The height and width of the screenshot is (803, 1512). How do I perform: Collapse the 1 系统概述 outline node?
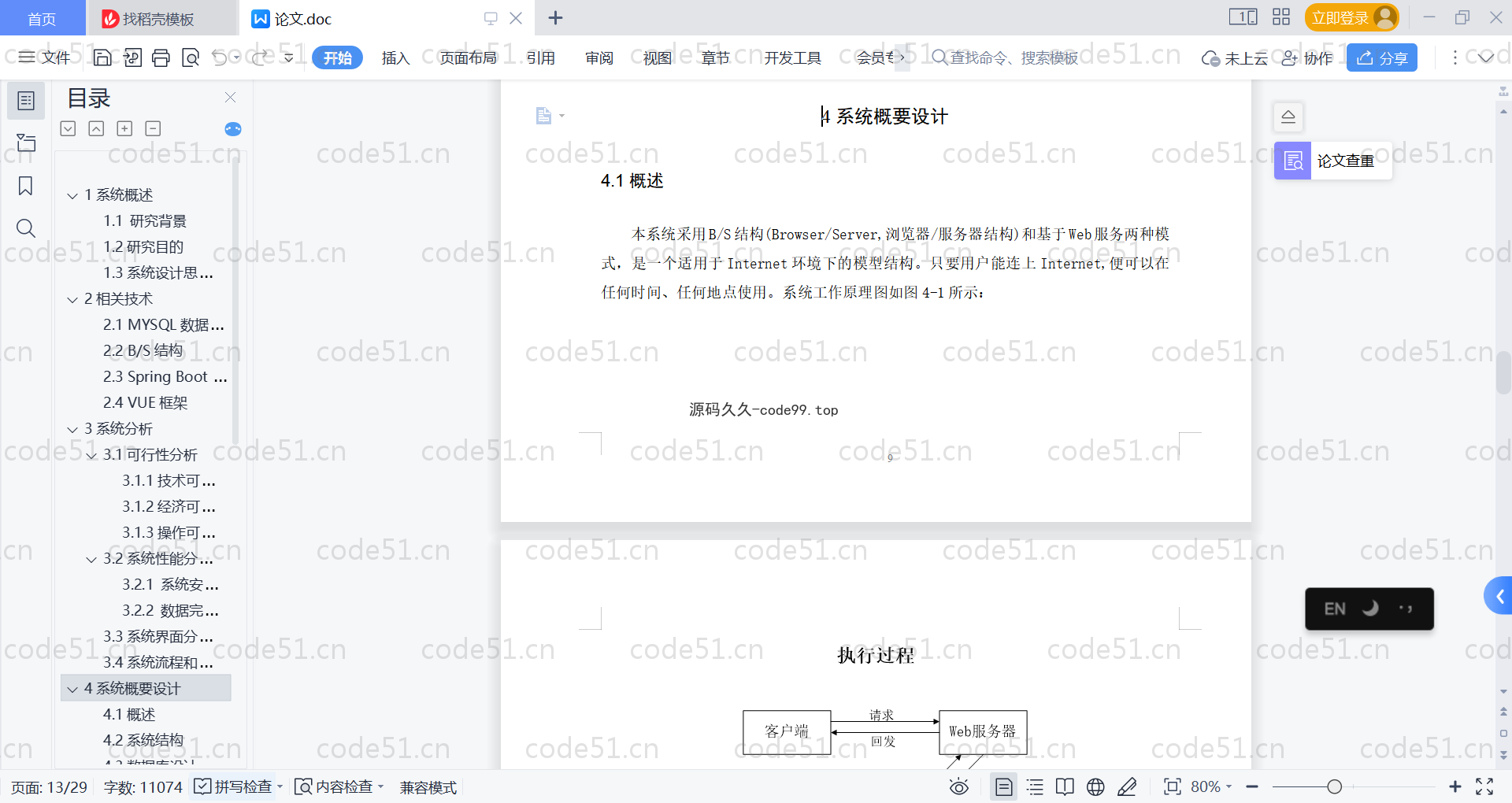72,195
